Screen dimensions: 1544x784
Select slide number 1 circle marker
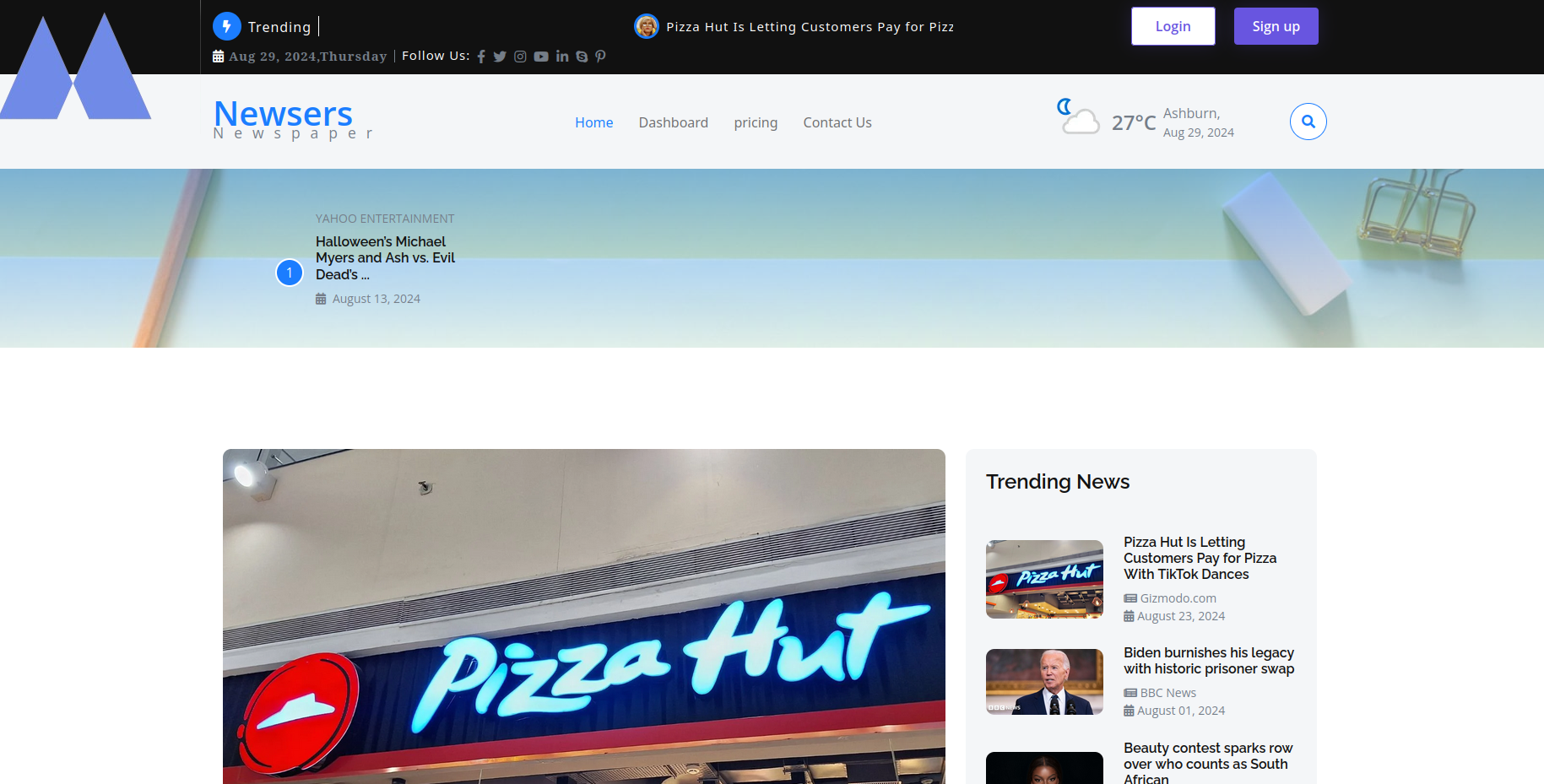(290, 273)
